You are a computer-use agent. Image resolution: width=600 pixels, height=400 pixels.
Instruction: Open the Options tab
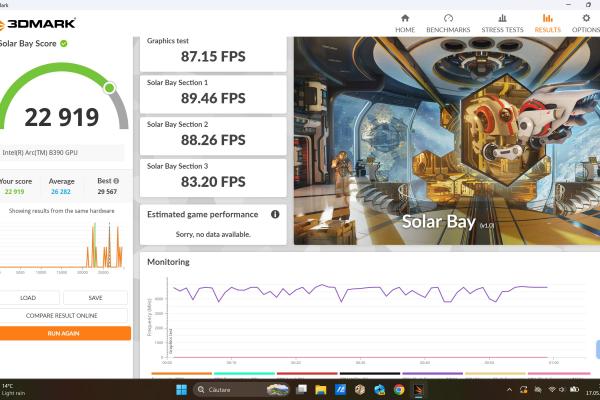(x=585, y=24)
